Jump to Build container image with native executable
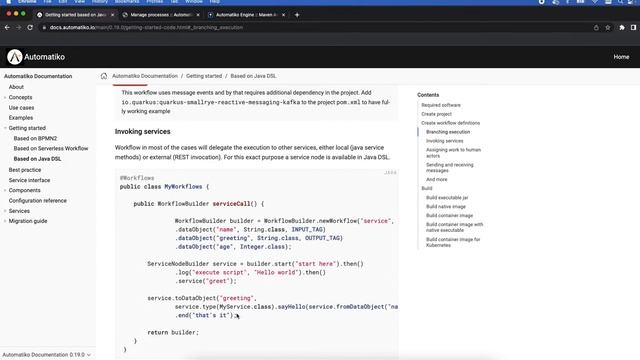The width and height of the screenshot is (640, 360). pos(454,227)
